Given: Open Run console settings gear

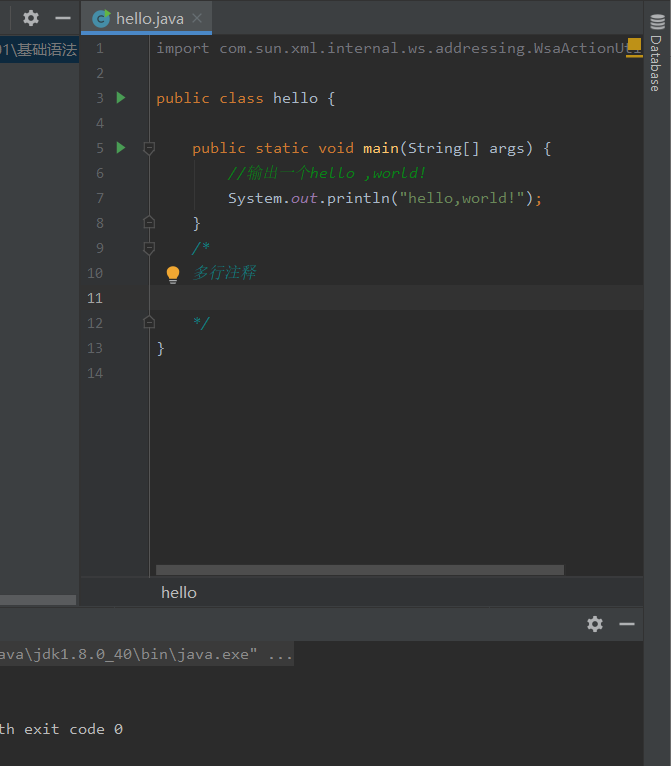Looking at the screenshot, I should click(595, 624).
